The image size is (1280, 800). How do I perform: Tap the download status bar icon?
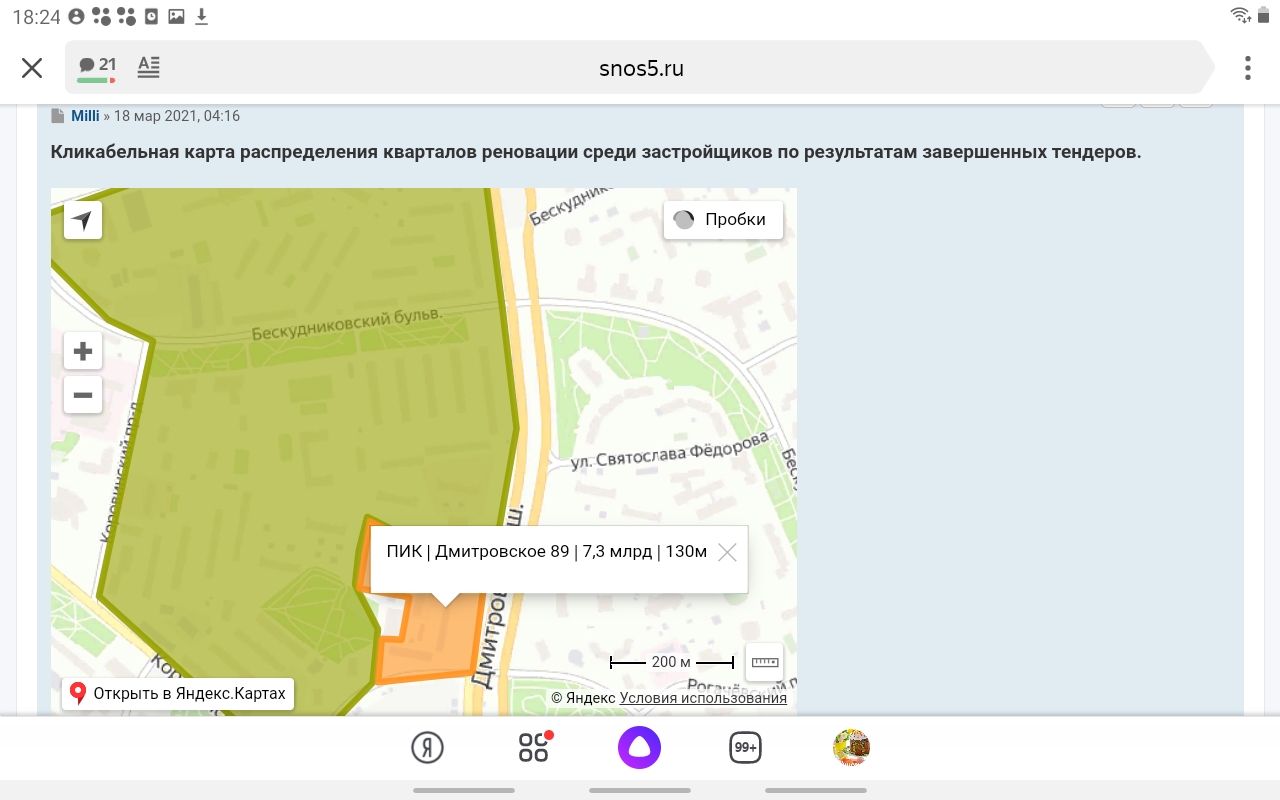(x=202, y=16)
